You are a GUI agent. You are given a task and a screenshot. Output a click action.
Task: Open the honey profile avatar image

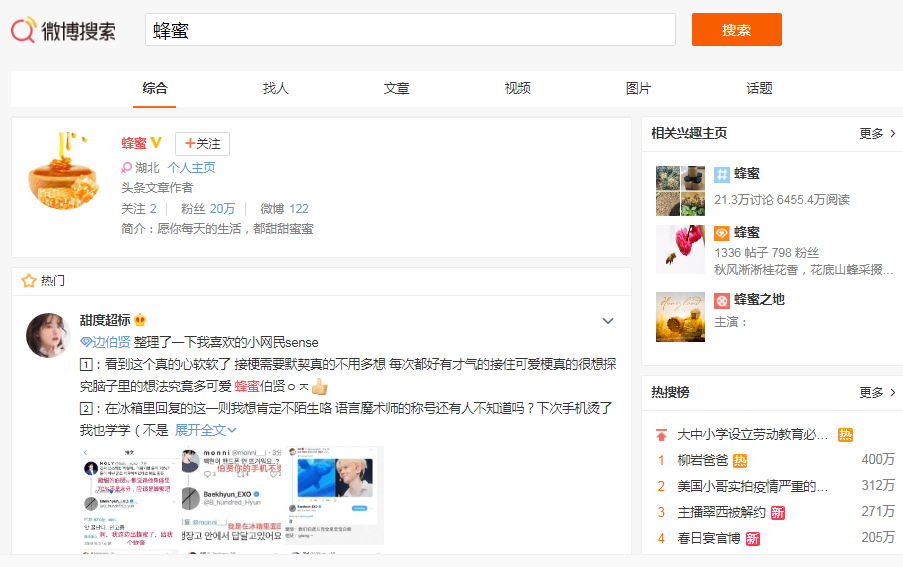pyautogui.click(x=64, y=168)
